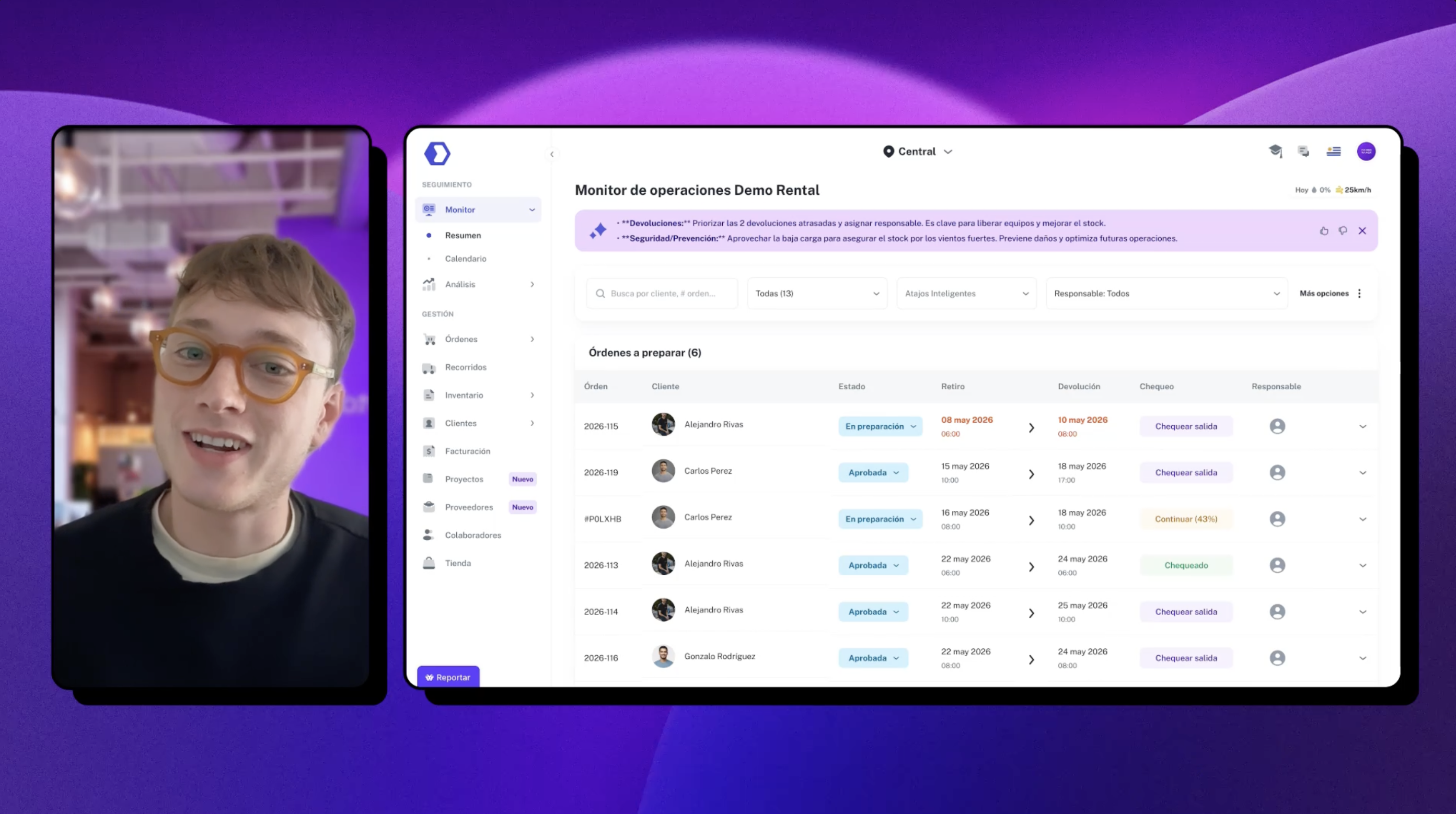Open the Central location dropdown
This screenshot has height=814, width=1456.
[918, 152]
